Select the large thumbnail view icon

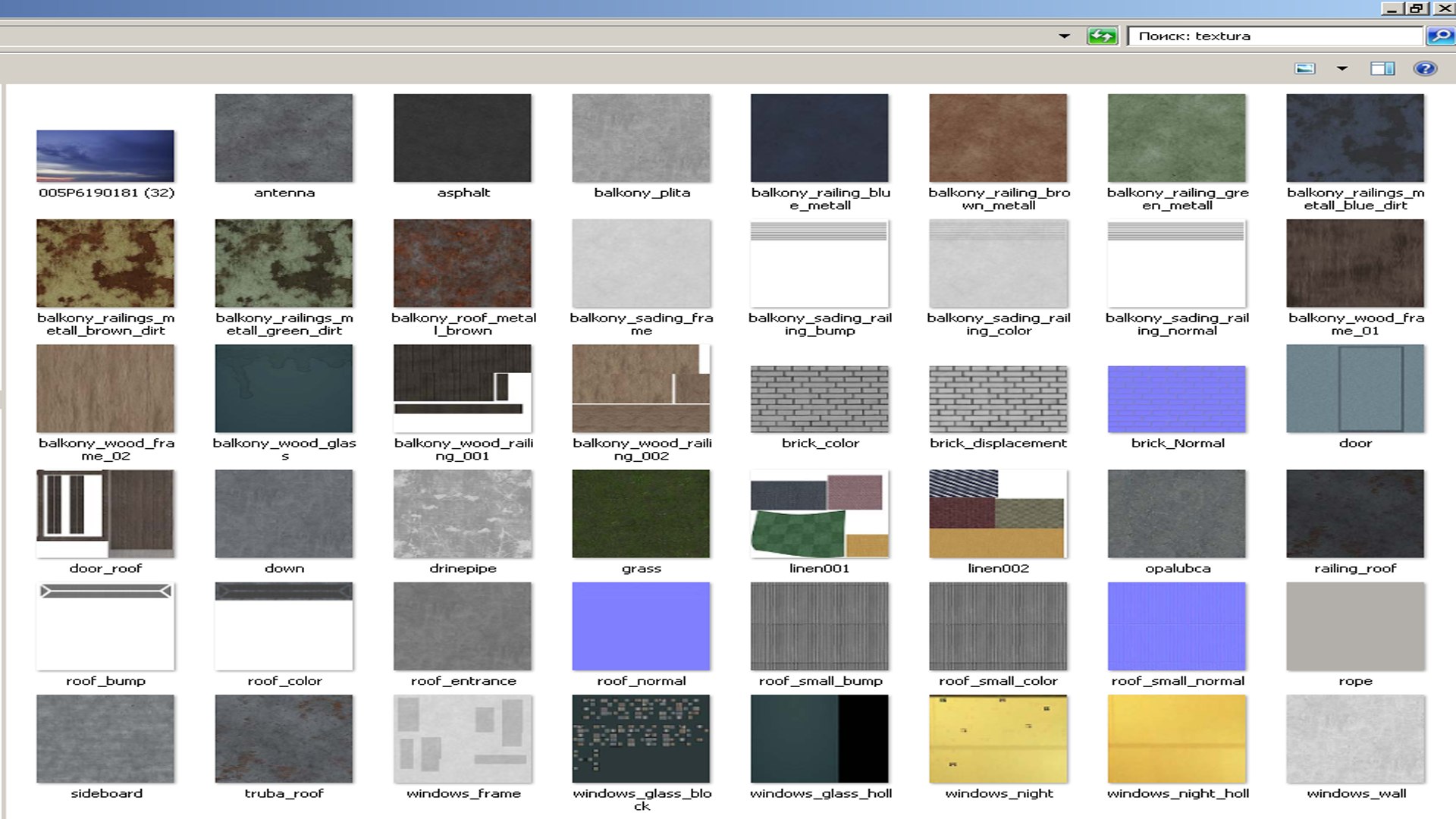[1304, 68]
